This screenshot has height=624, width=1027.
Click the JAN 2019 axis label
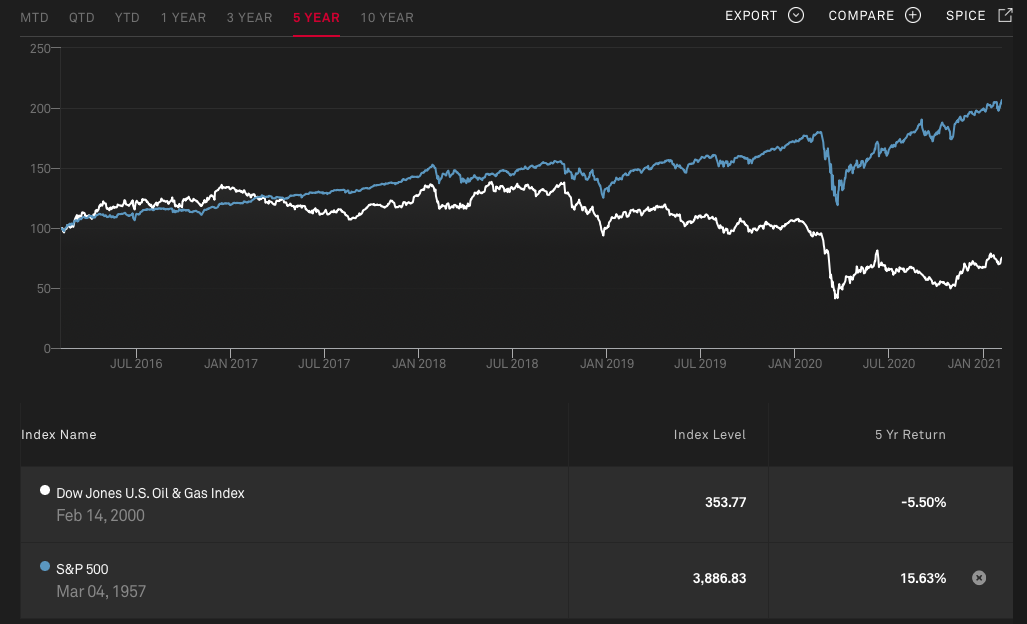tap(607, 363)
